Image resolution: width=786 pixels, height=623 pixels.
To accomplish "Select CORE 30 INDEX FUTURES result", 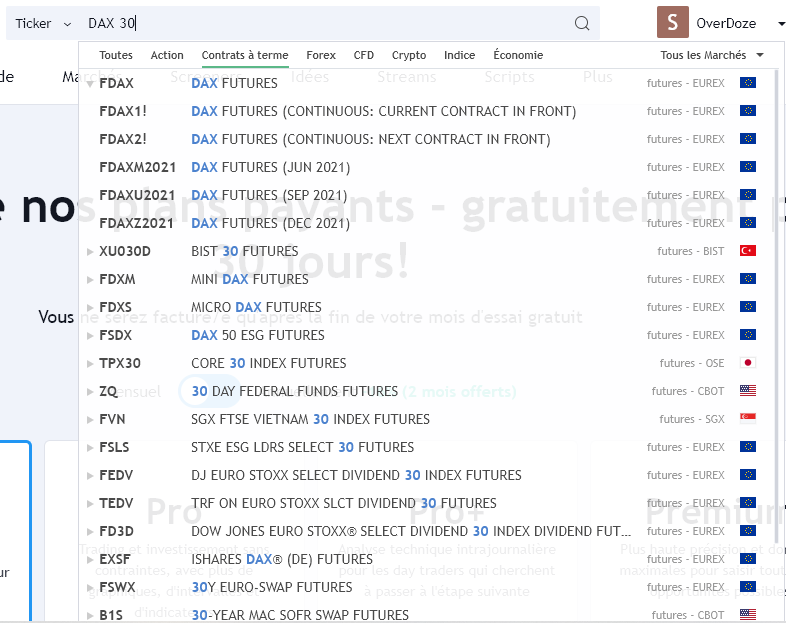I will (426, 364).
